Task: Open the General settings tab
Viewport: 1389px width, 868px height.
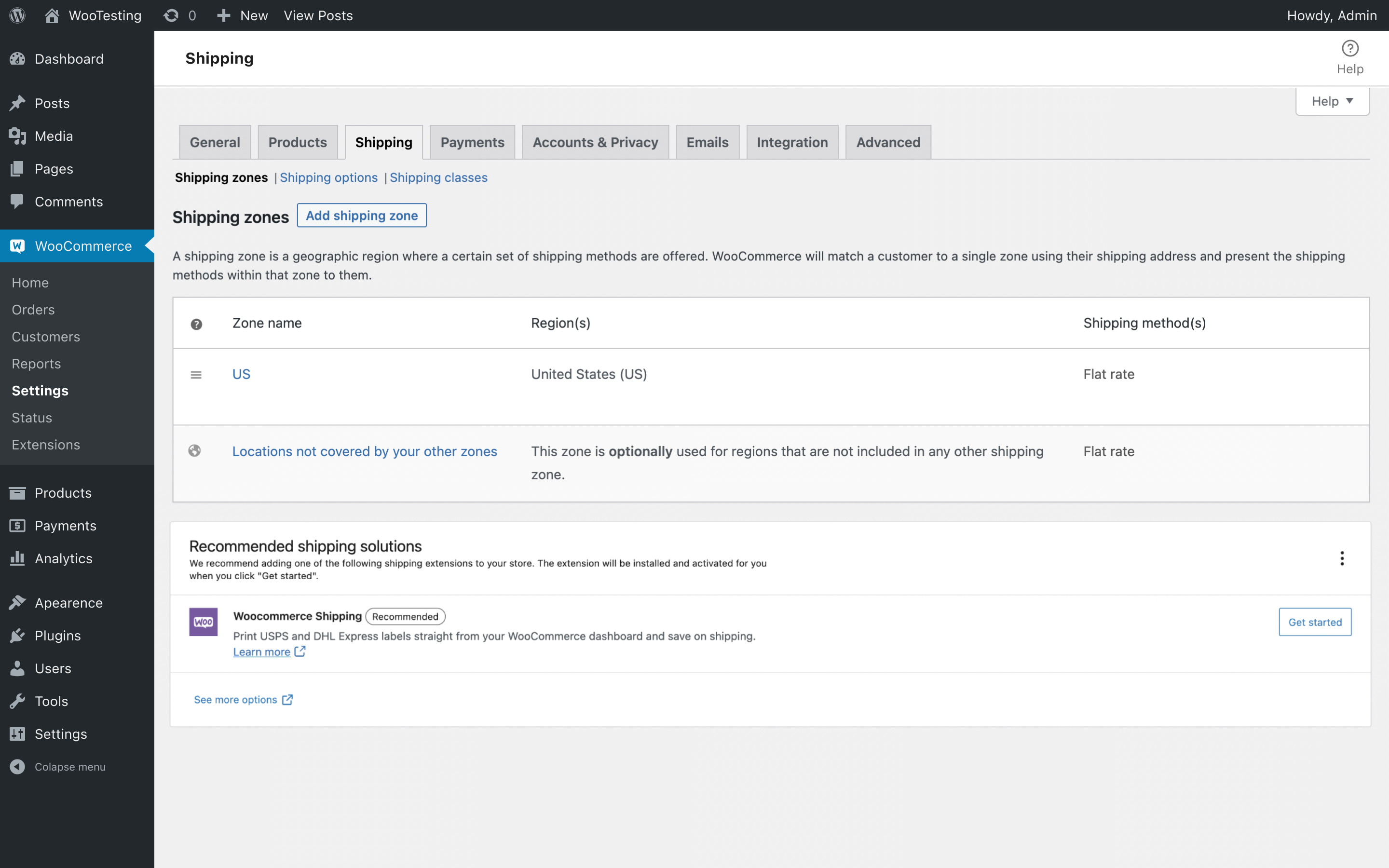Action: click(x=214, y=142)
